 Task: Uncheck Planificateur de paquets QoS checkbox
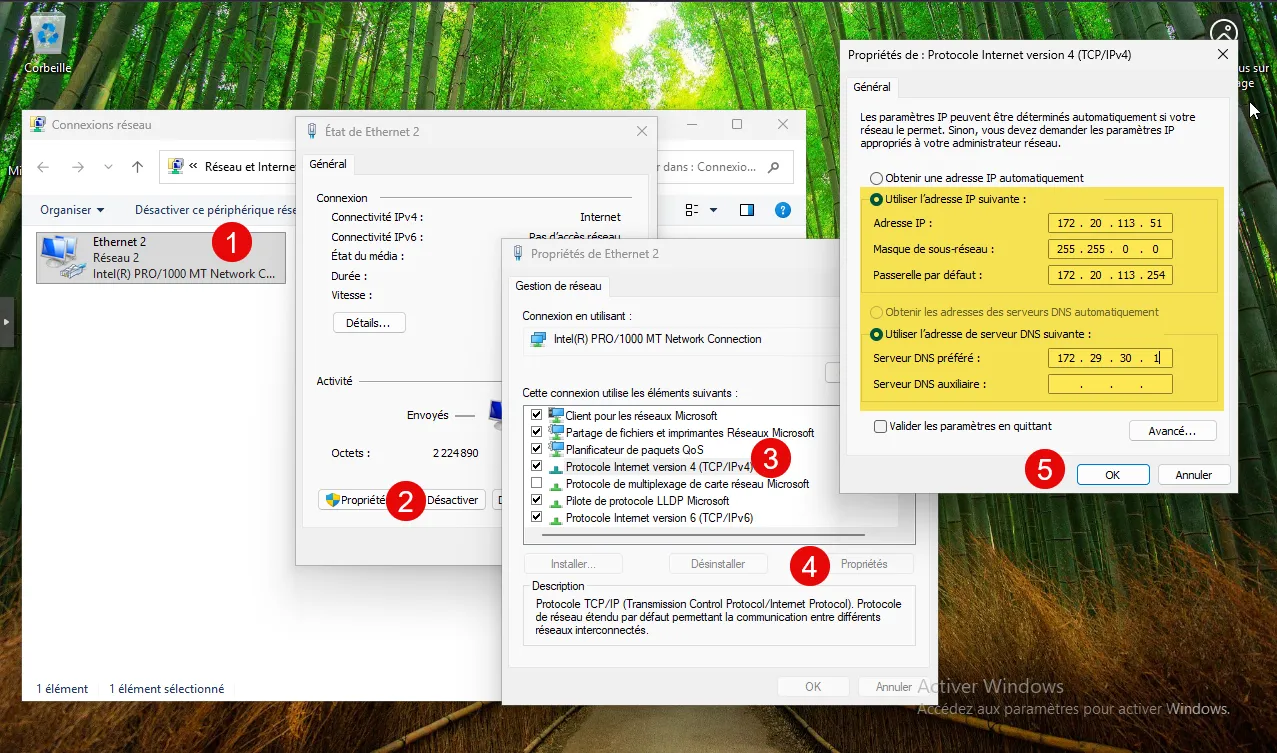click(537, 449)
